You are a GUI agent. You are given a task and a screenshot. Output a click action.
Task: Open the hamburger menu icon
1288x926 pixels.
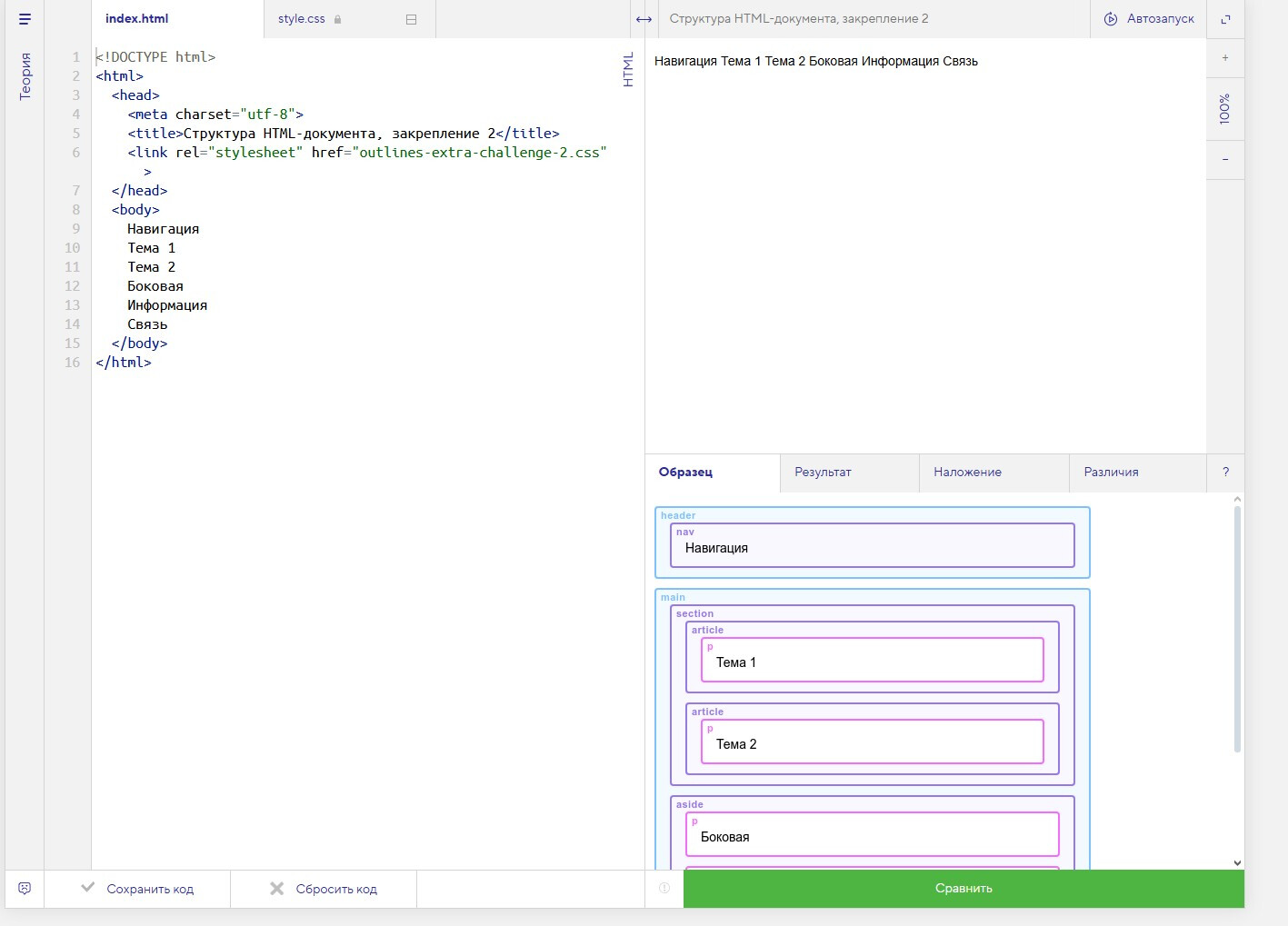tap(25, 19)
